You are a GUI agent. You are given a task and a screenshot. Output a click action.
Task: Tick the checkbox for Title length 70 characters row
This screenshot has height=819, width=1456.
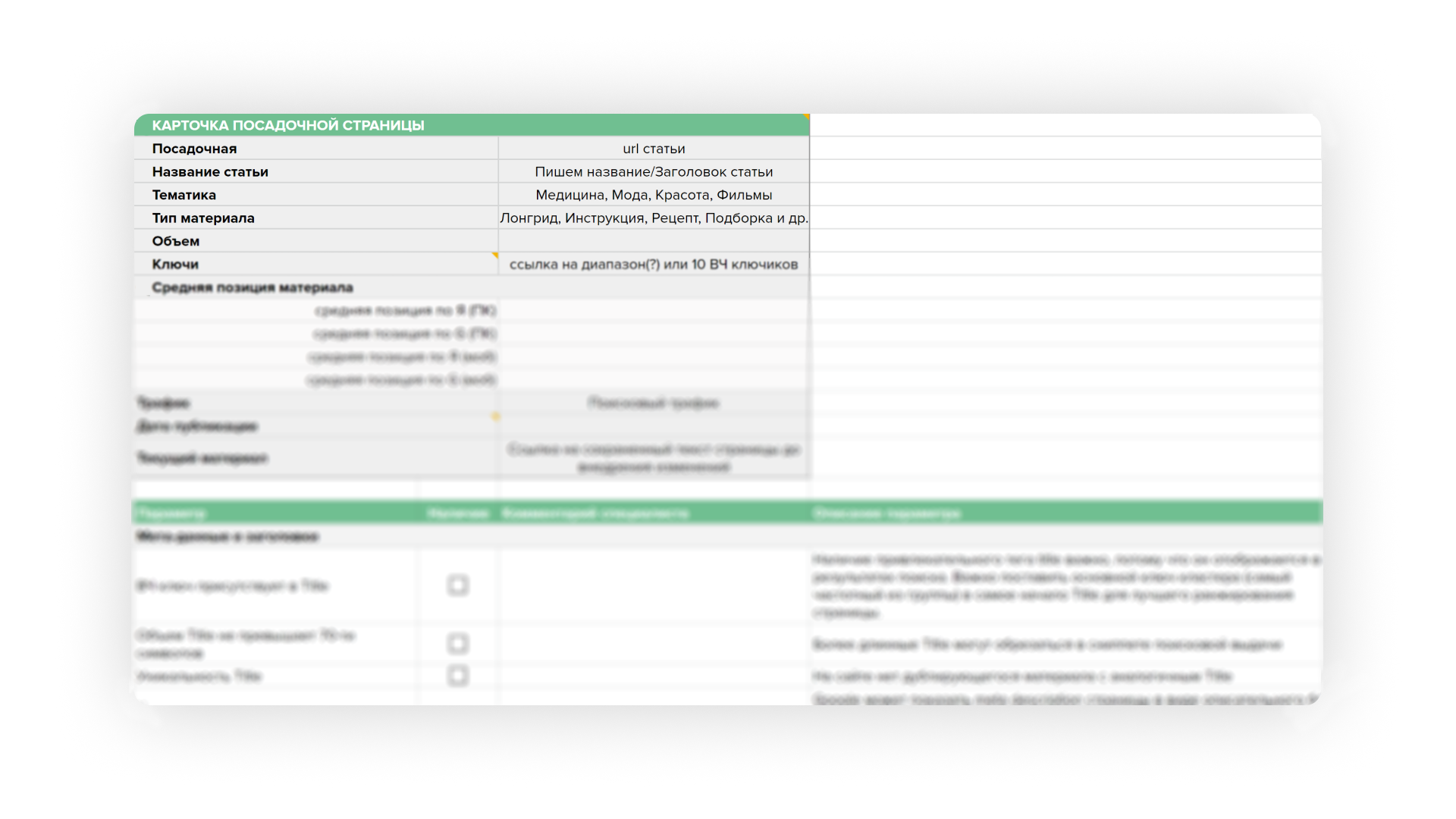457,644
